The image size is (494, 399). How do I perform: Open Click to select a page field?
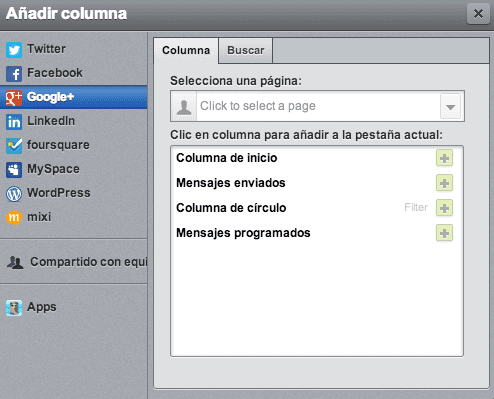(317, 106)
